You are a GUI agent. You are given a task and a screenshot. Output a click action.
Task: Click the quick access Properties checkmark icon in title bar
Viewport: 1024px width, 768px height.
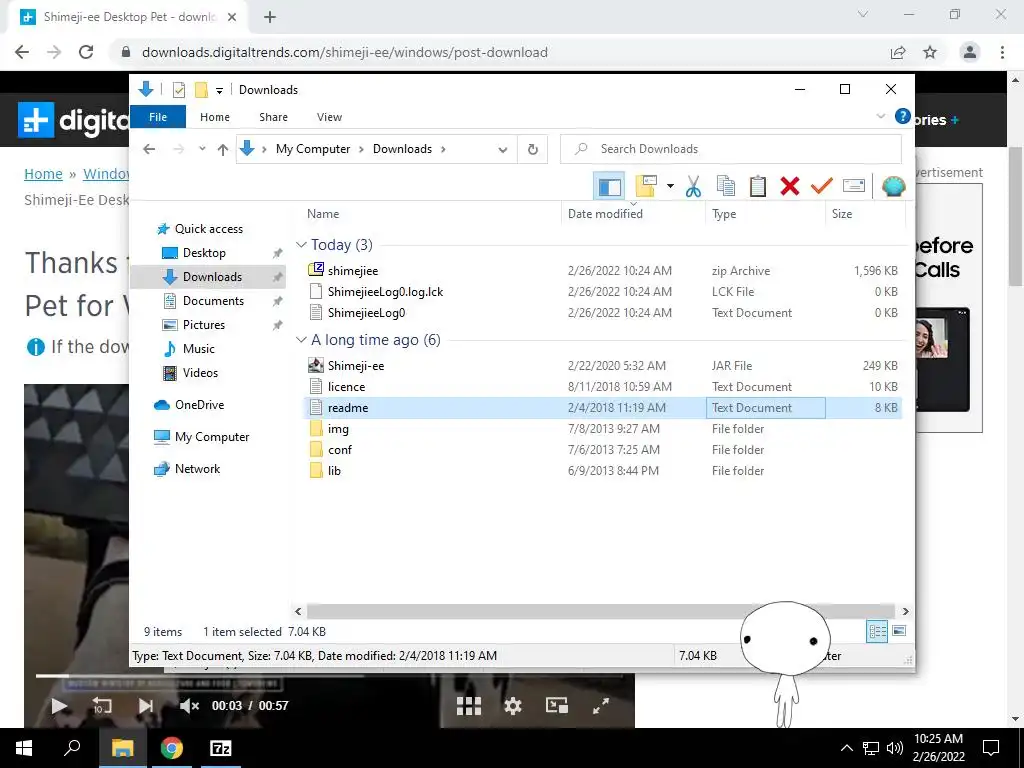[178, 90]
